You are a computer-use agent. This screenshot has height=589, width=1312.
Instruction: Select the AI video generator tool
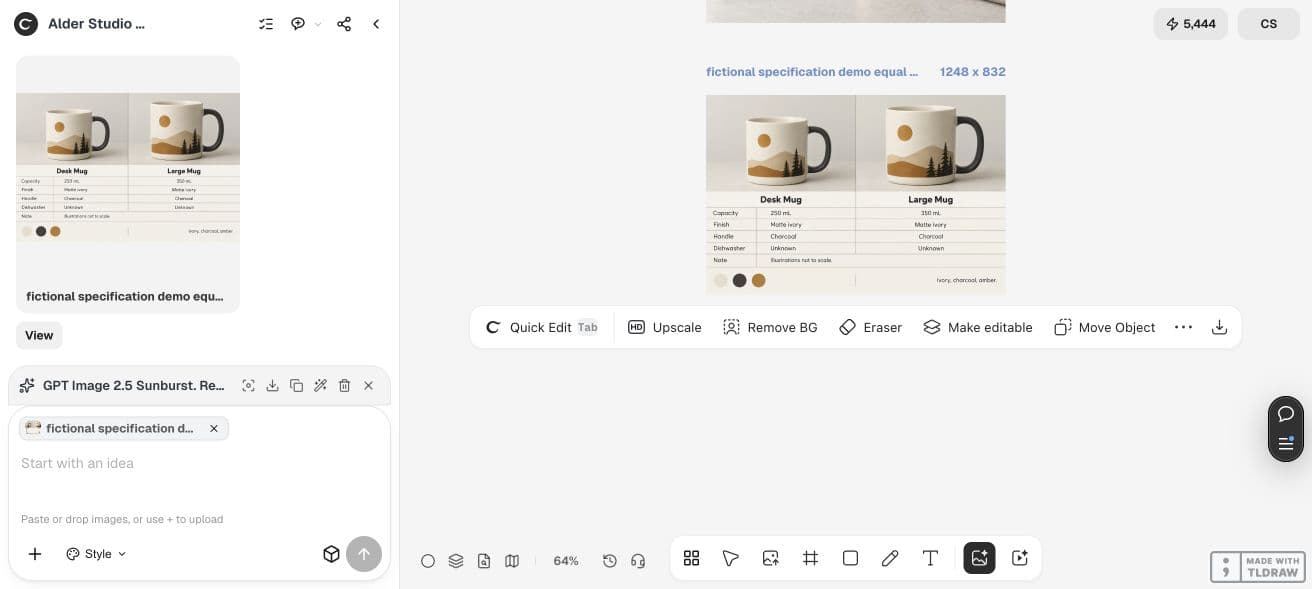click(1020, 558)
